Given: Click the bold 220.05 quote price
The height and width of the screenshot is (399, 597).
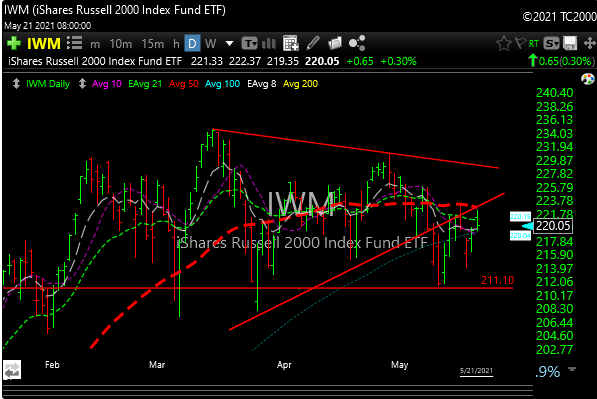Looking at the screenshot, I should (x=322, y=61).
